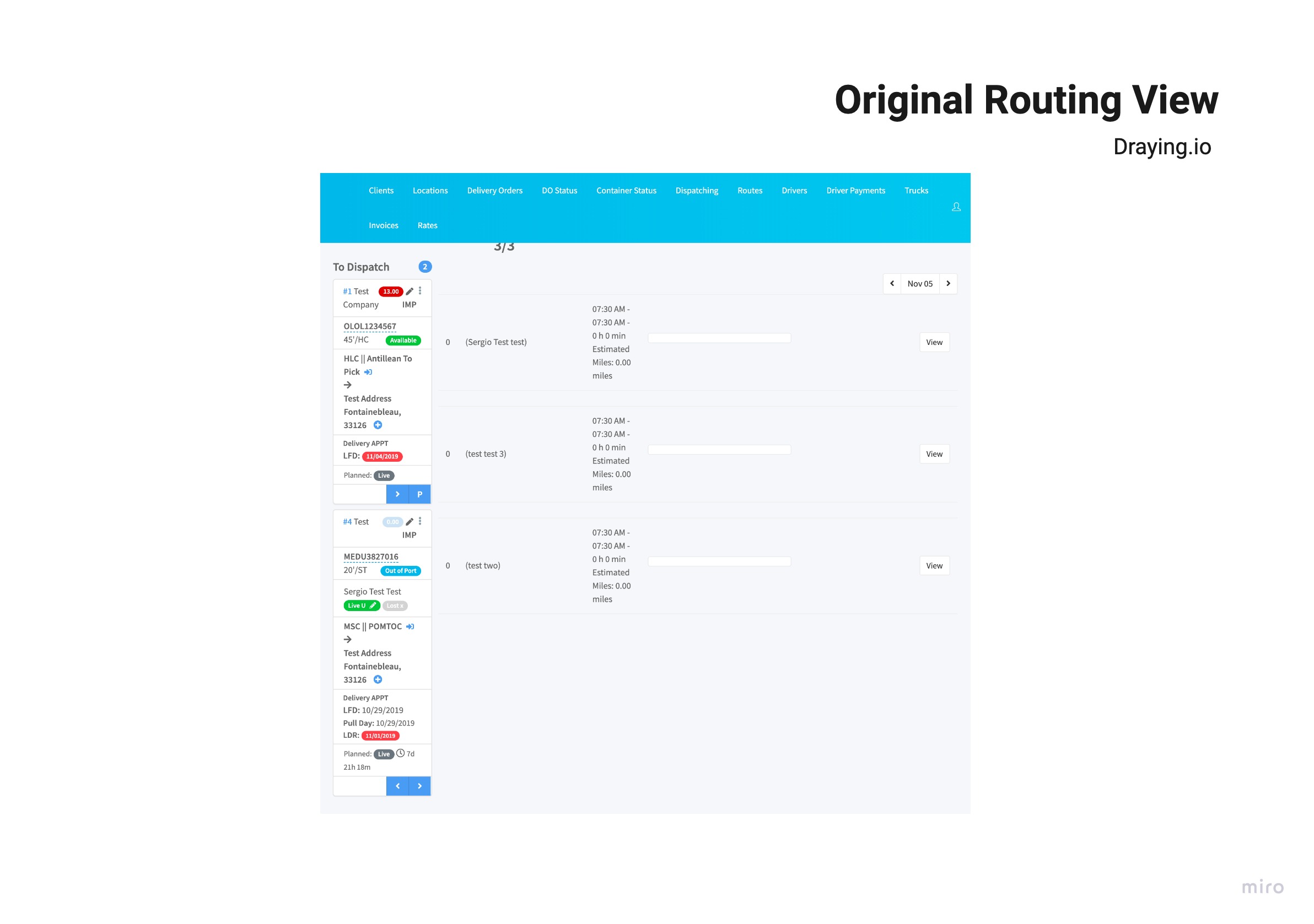Open the Dispatching menu item

(x=697, y=191)
